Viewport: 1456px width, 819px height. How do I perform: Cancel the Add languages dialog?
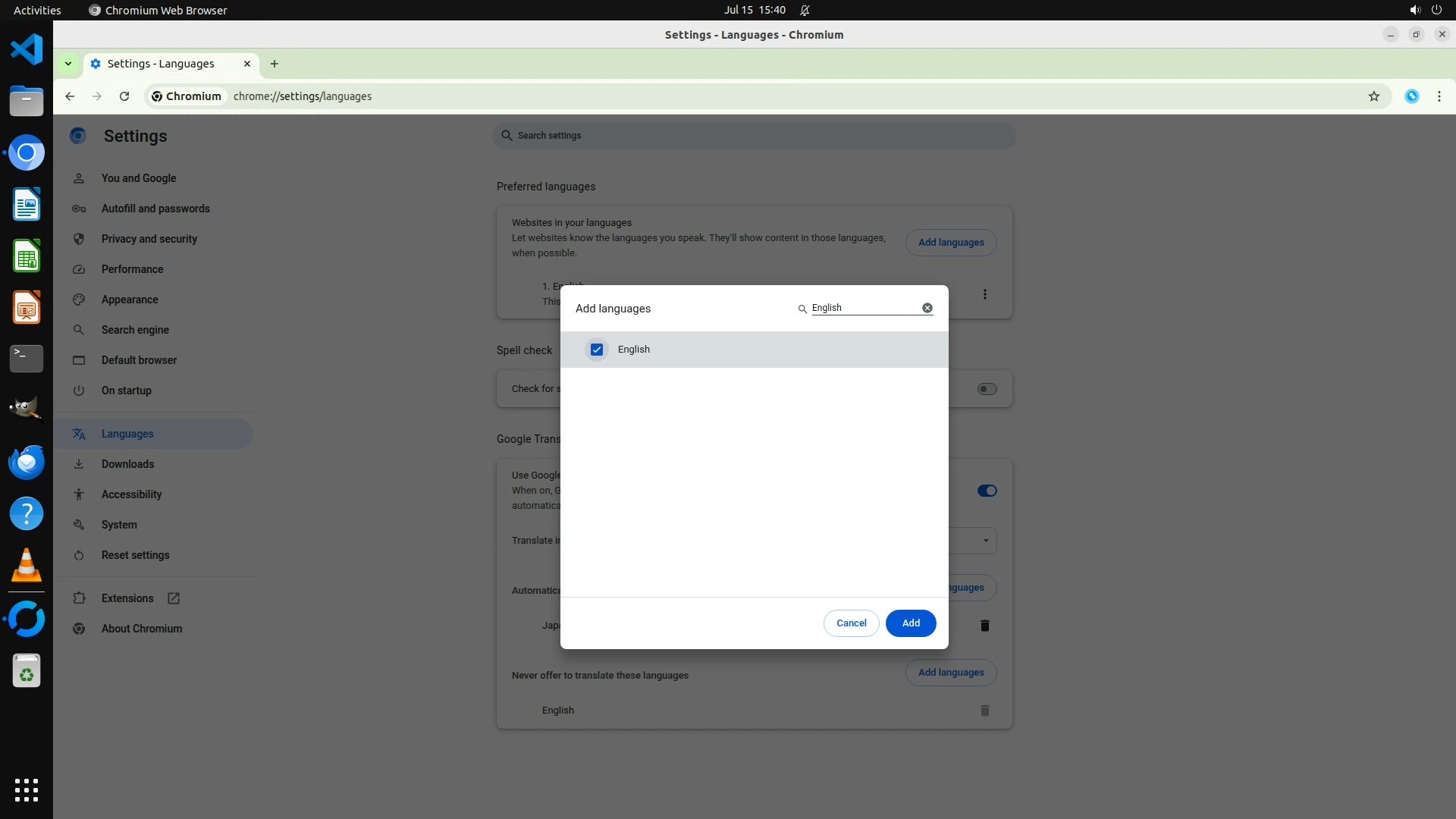coord(851,623)
